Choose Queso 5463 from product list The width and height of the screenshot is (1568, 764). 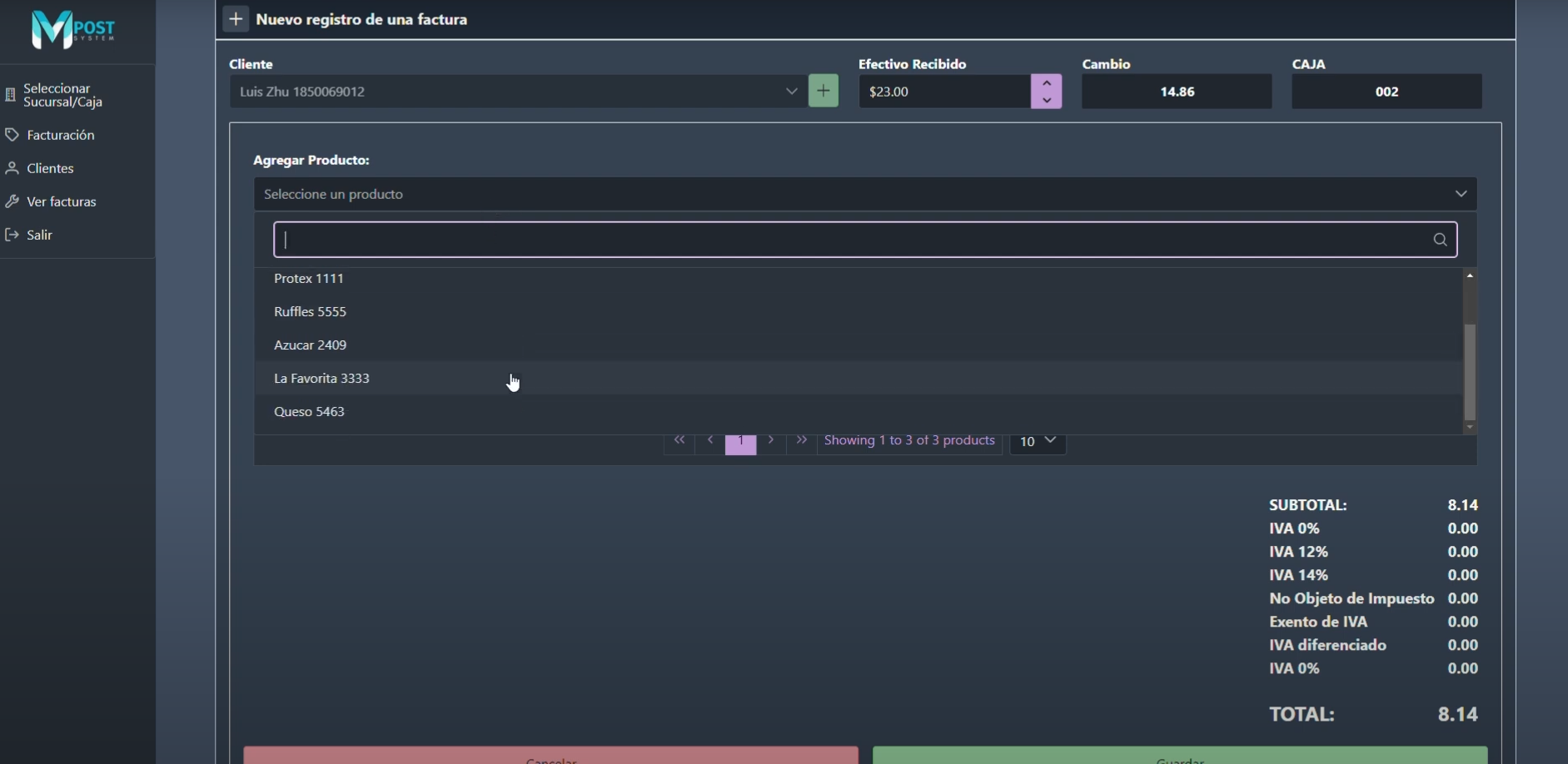coord(310,412)
